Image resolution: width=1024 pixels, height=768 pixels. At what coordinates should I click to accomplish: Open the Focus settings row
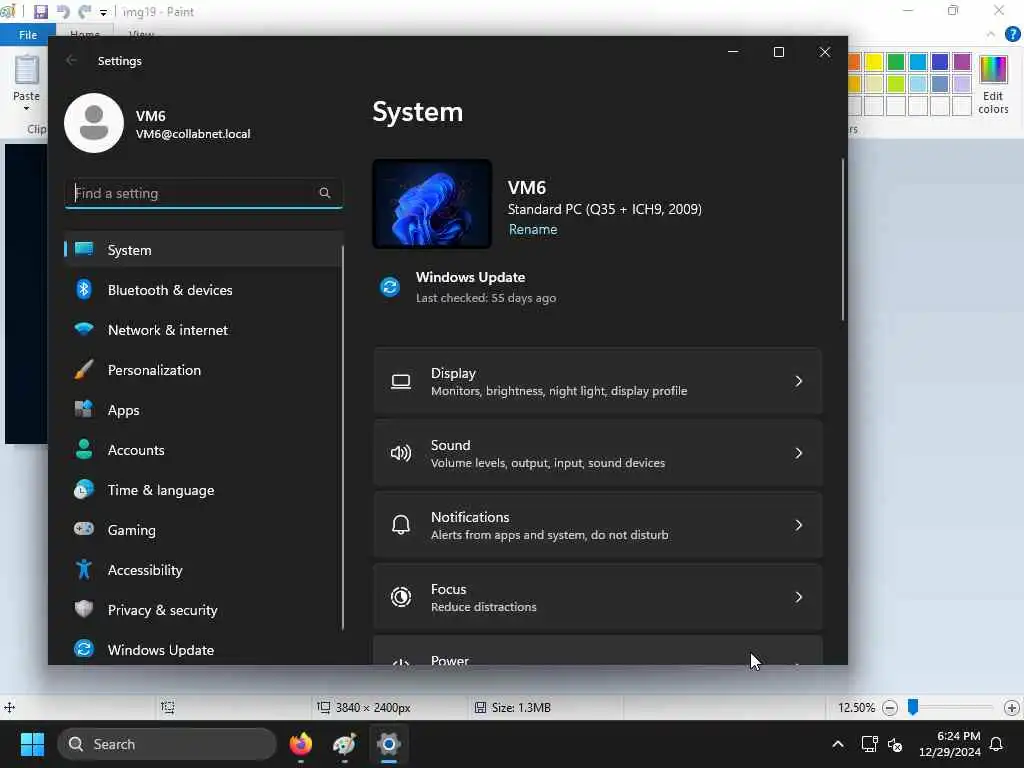click(598, 597)
